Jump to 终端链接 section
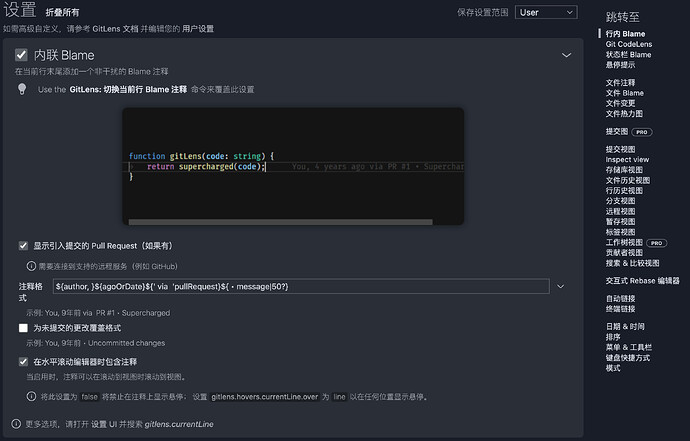The width and height of the screenshot is (690, 441). (620, 309)
